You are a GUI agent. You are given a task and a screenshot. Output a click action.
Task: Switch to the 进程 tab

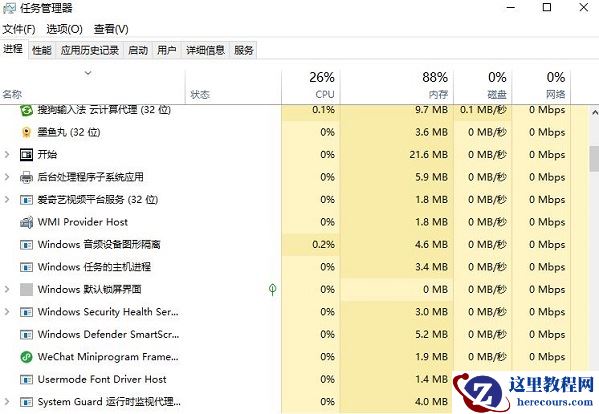tap(14, 49)
